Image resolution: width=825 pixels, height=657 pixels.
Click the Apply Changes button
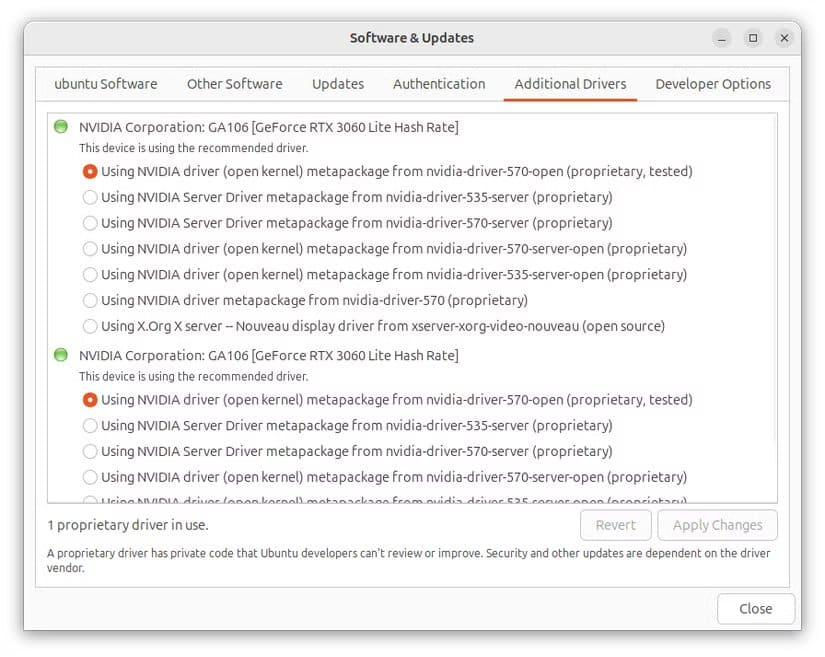pos(717,525)
